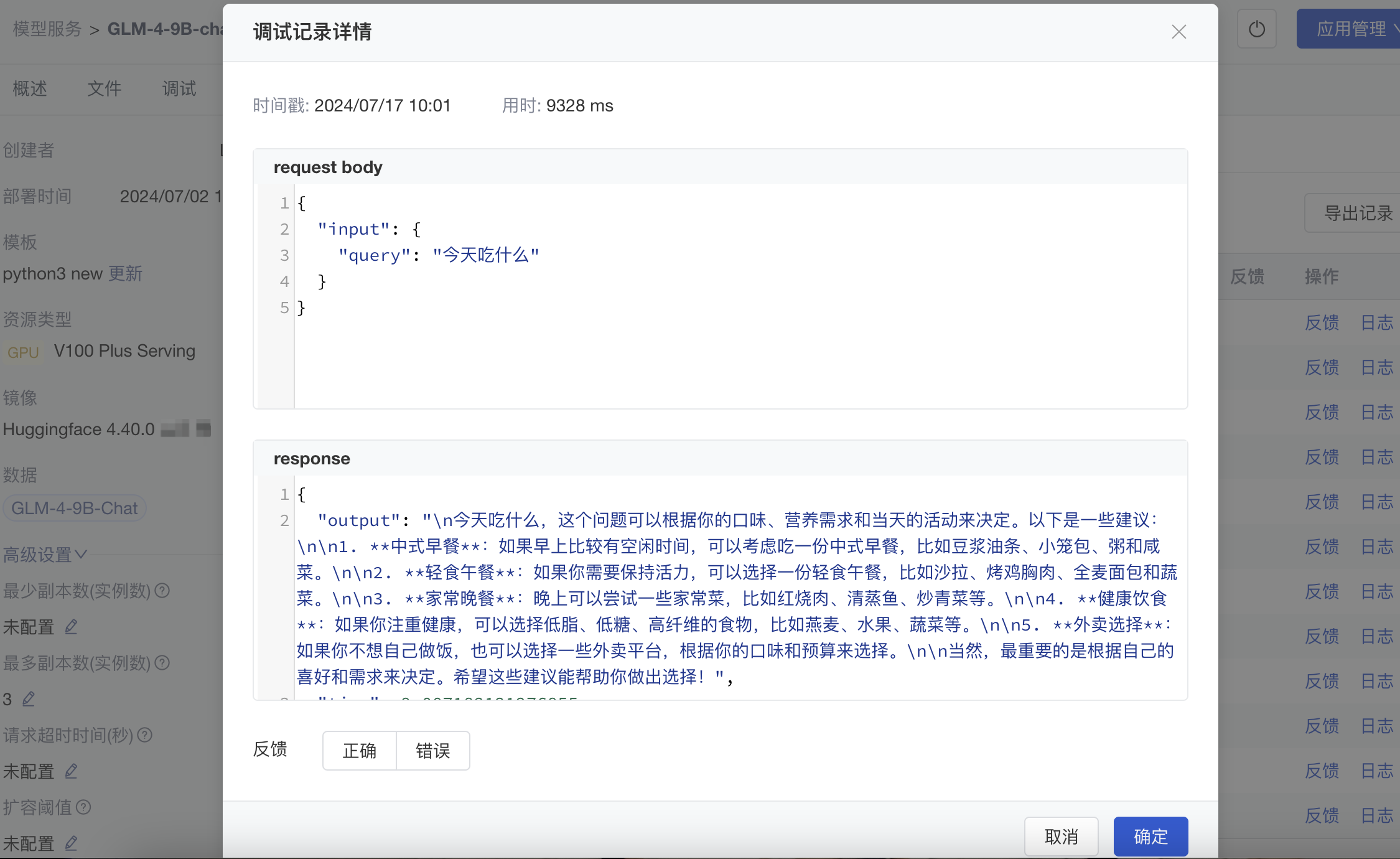Close the debug record details dialog
Screen dimensions: 1400x859
1178,32
